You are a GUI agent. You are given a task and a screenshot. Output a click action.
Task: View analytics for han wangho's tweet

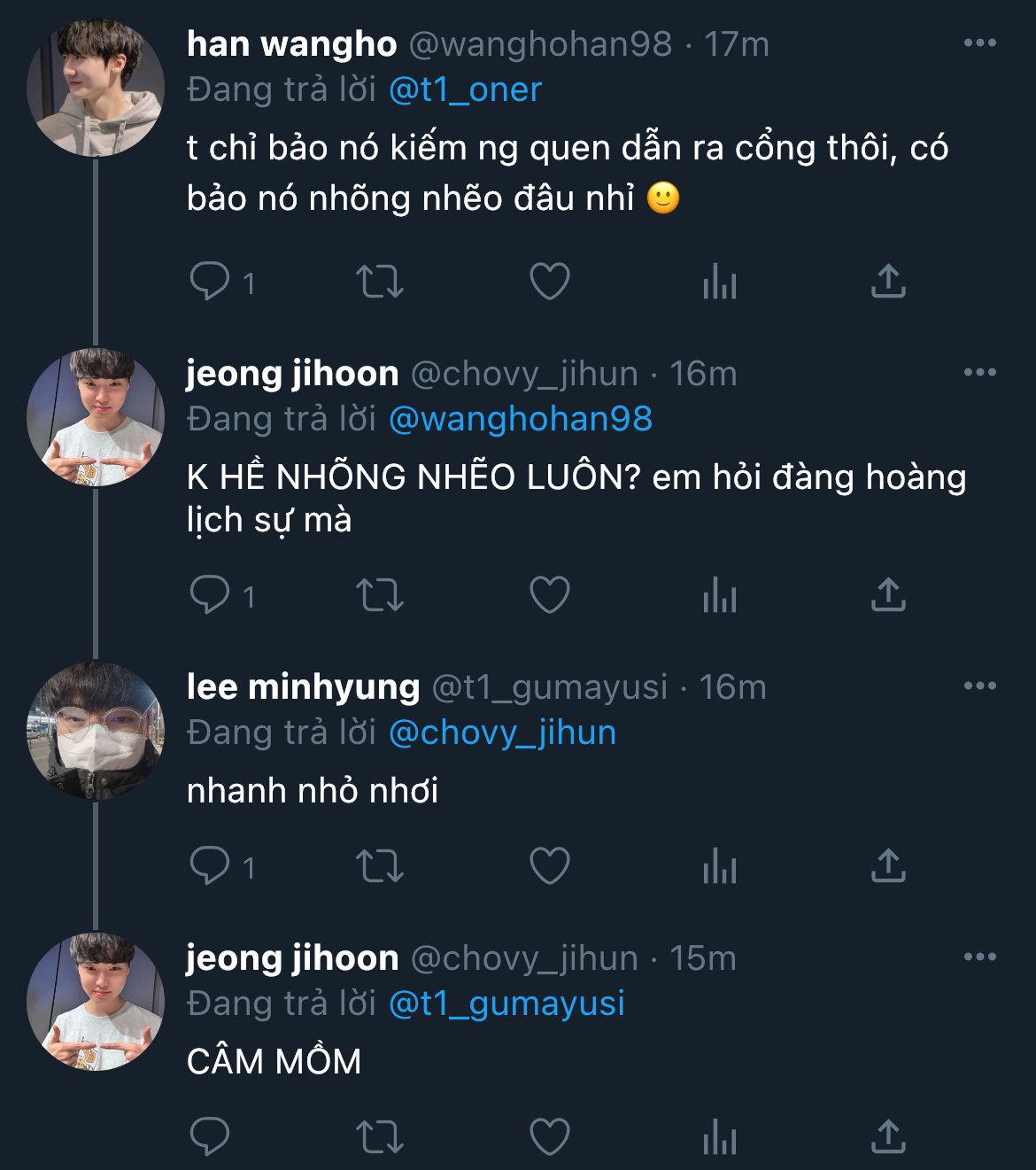(x=719, y=283)
